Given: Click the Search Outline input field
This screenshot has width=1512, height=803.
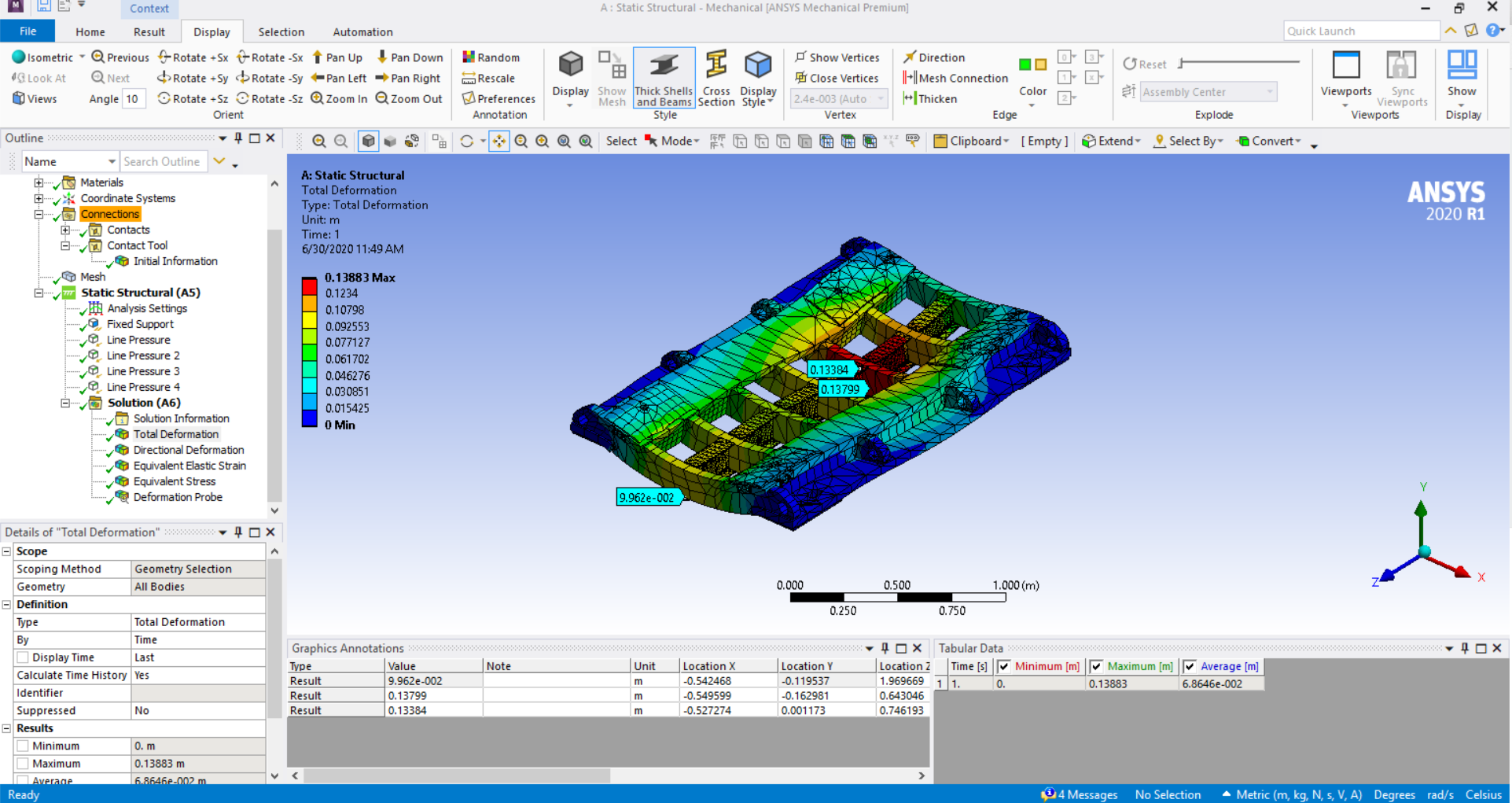Looking at the screenshot, I should click(x=163, y=161).
